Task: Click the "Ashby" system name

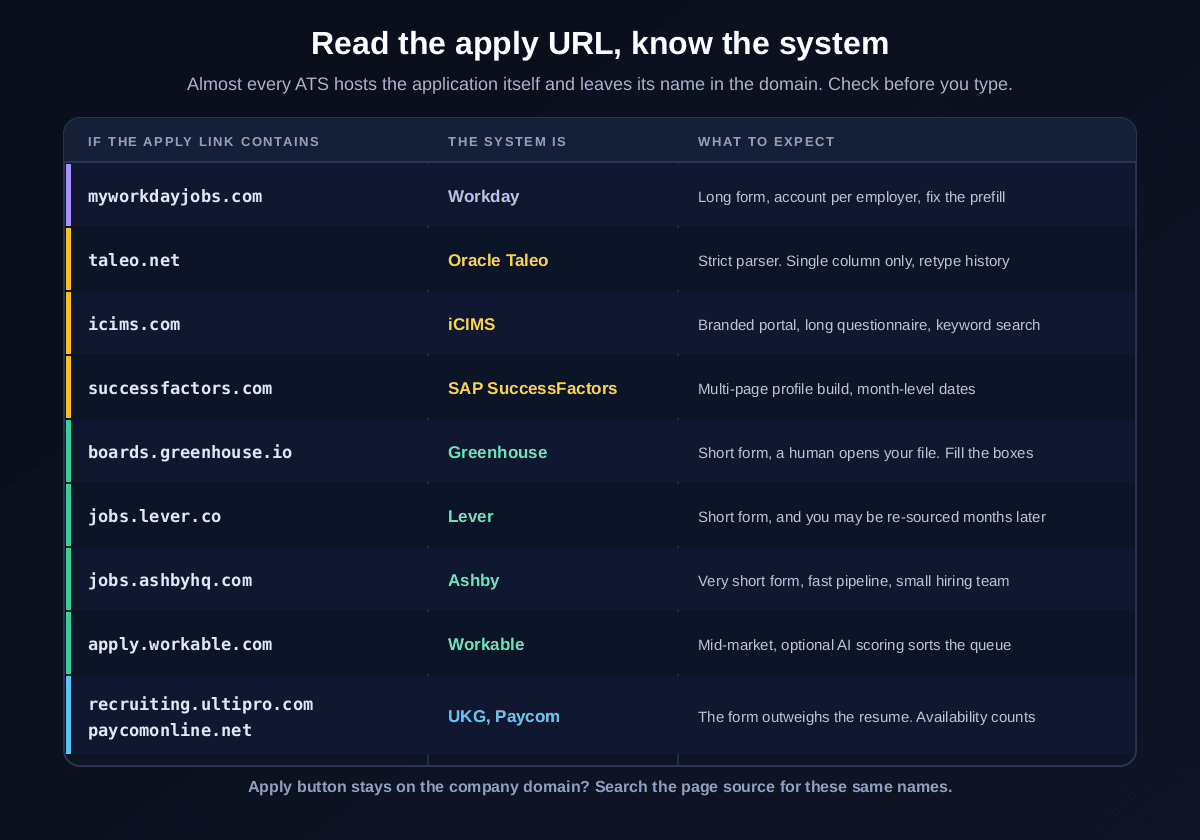Action: coord(473,580)
